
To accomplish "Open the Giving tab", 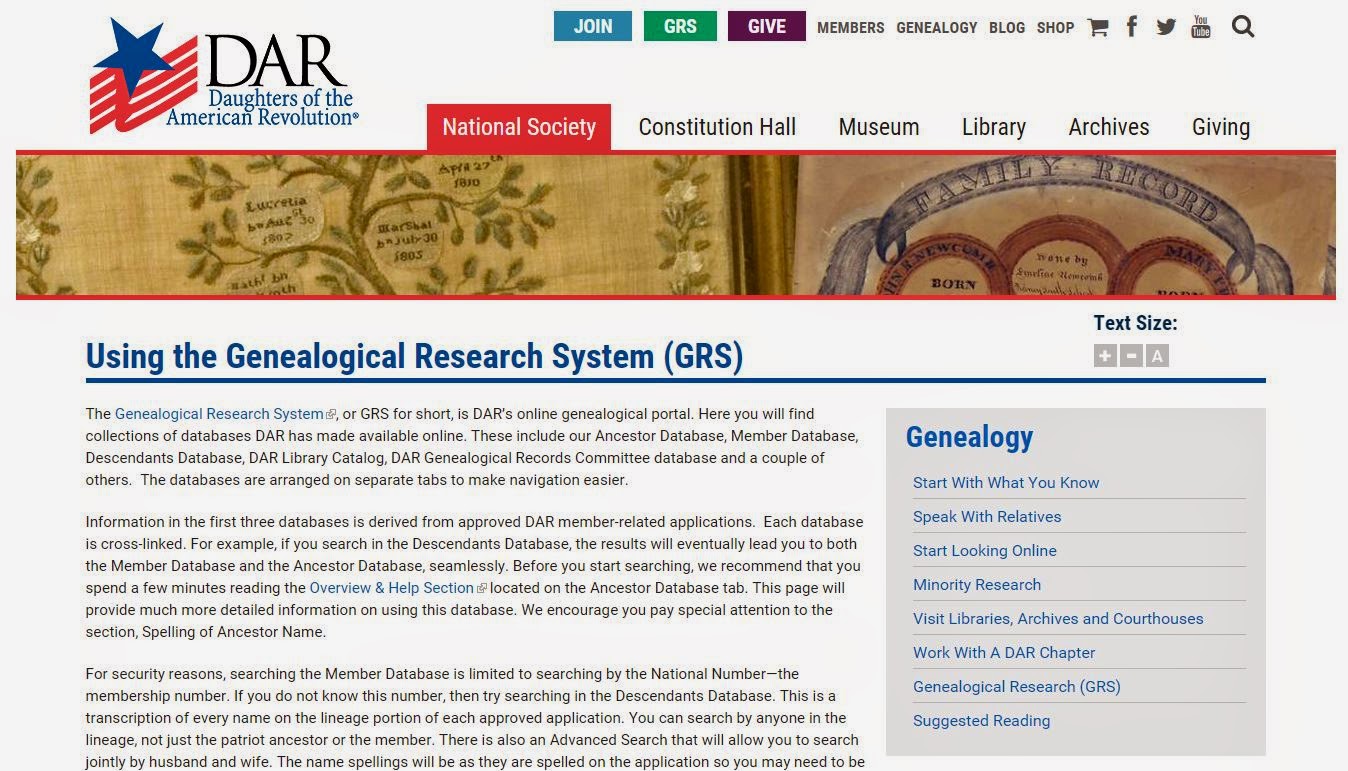I will pyautogui.click(x=1221, y=127).
